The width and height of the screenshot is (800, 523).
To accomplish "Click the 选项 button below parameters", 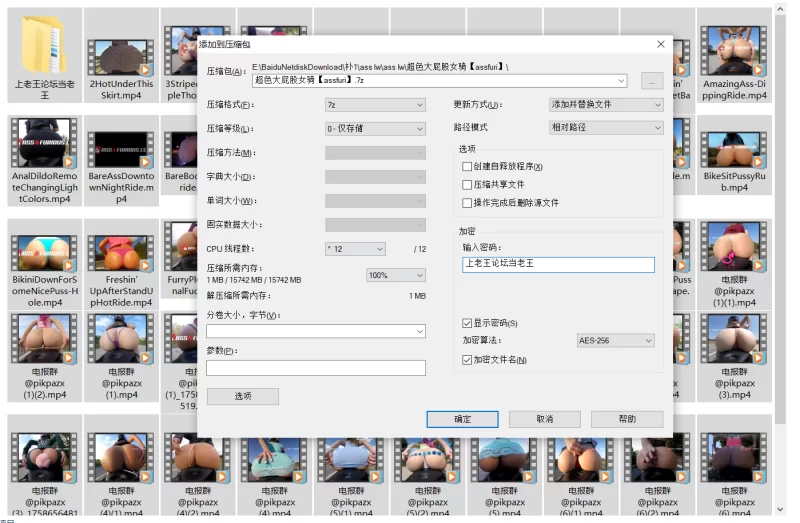I will (242, 397).
